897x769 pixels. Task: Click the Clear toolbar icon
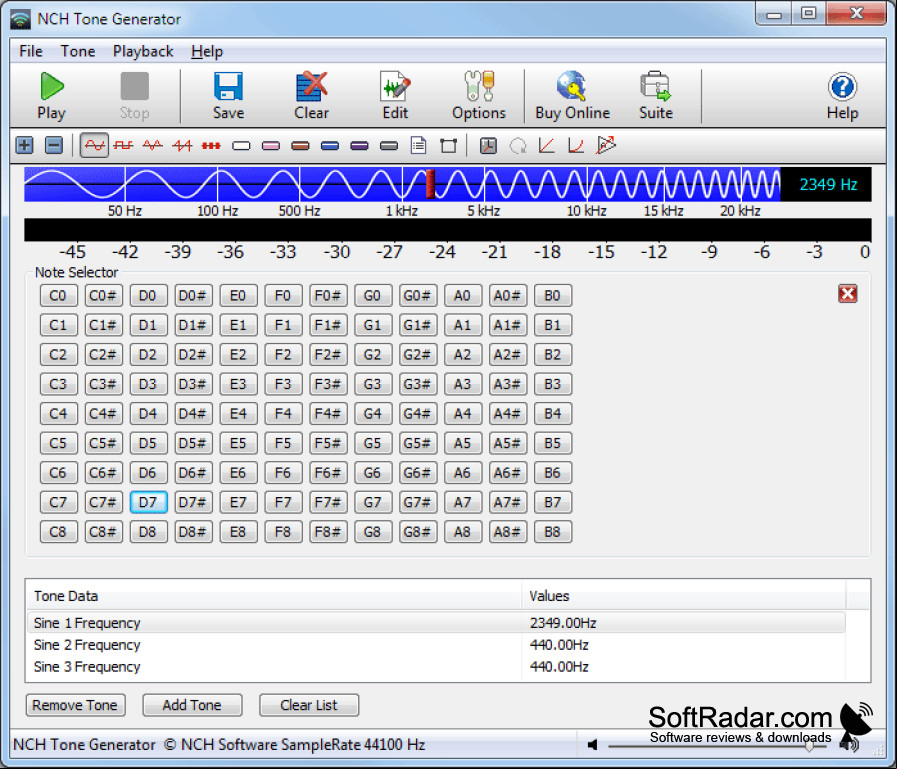point(311,96)
